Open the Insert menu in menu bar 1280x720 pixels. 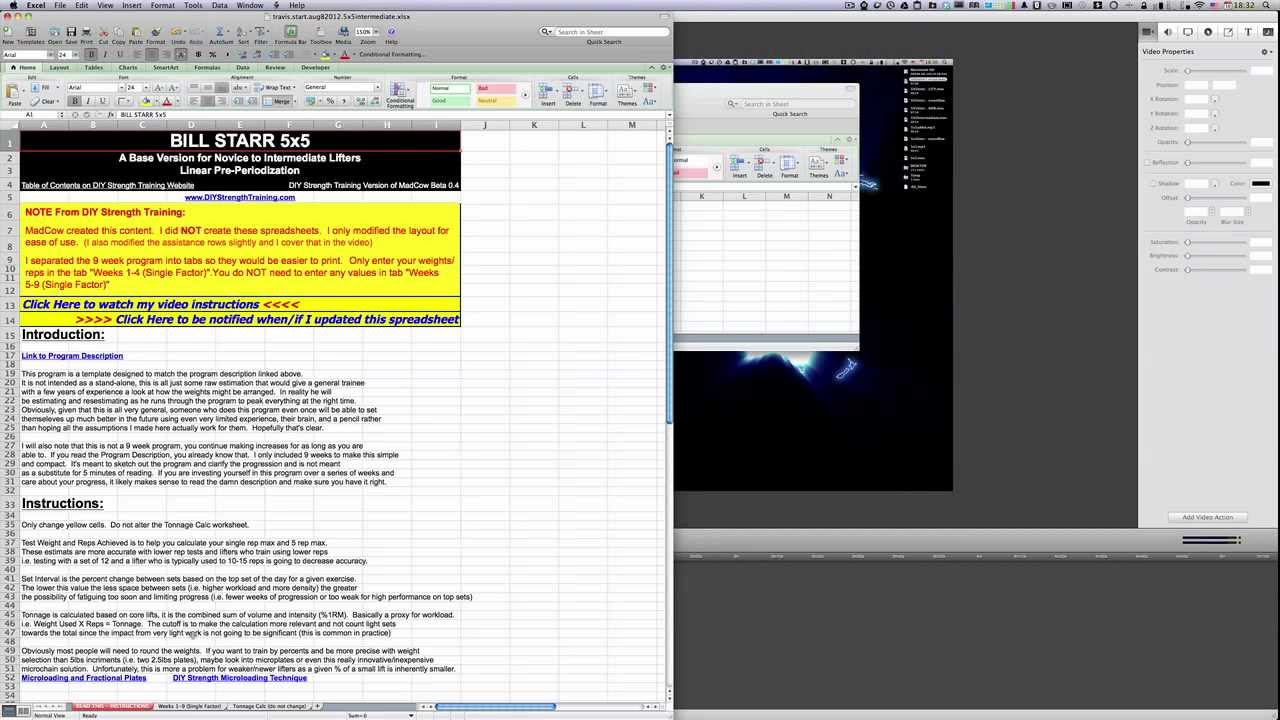(131, 5)
